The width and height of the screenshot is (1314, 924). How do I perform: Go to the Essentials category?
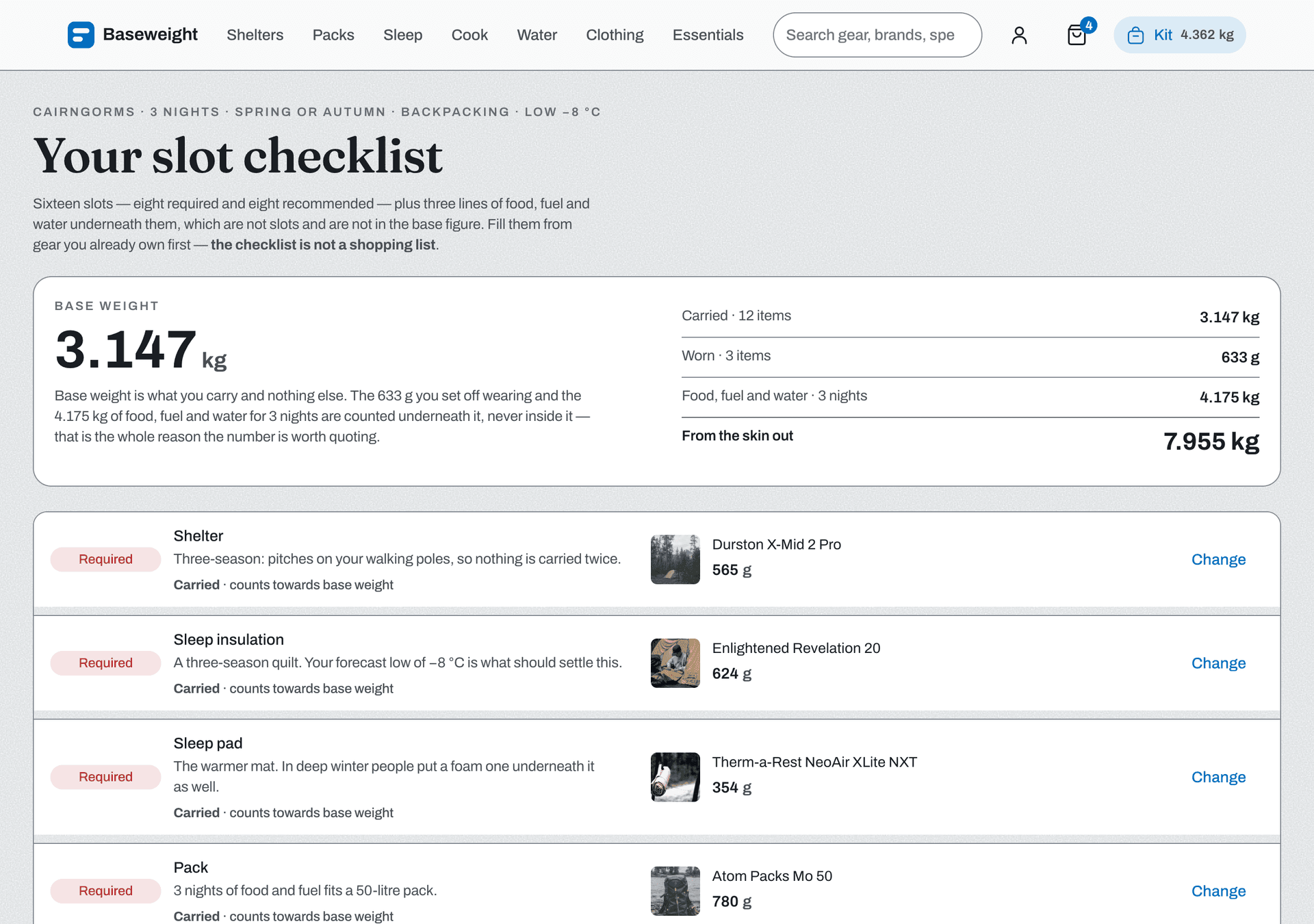click(708, 35)
